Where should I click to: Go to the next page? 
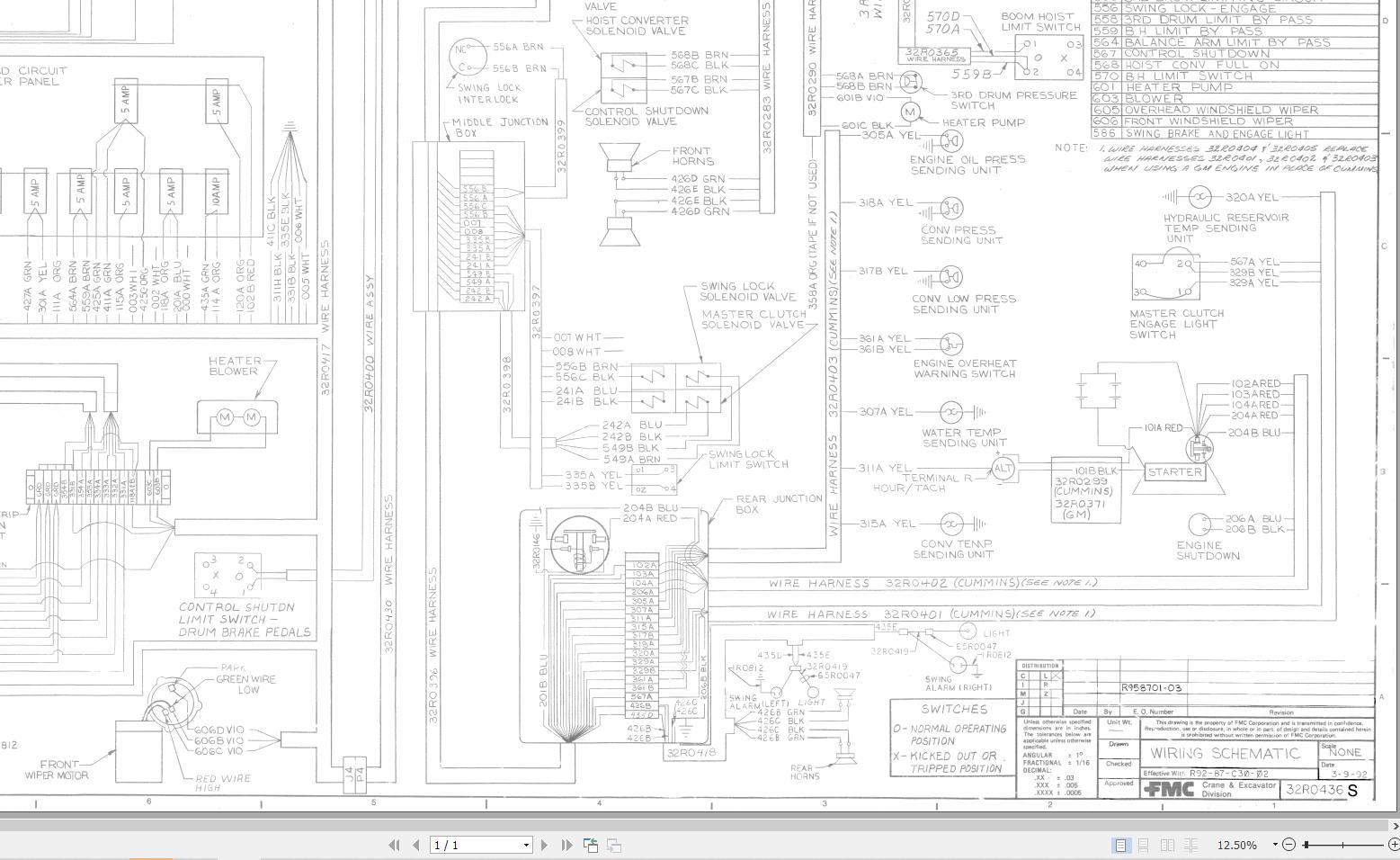544,845
